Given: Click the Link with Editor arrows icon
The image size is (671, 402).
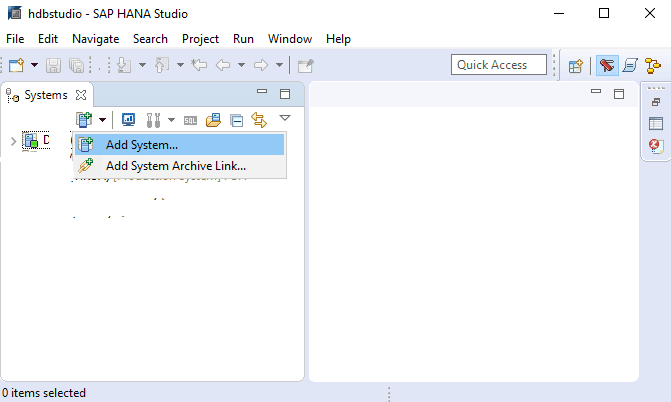Looking at the screenshot, I should [259, 119].
